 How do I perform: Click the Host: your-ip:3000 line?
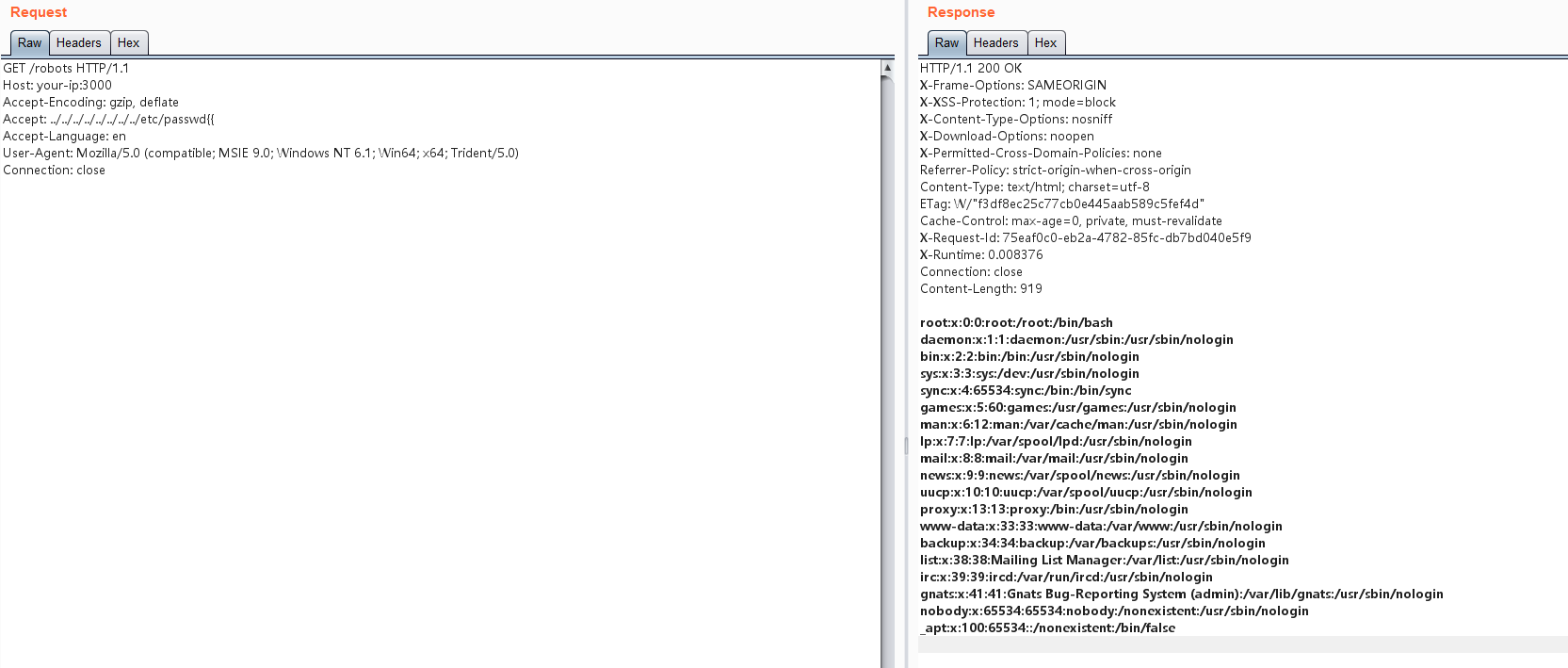[57, 86]
